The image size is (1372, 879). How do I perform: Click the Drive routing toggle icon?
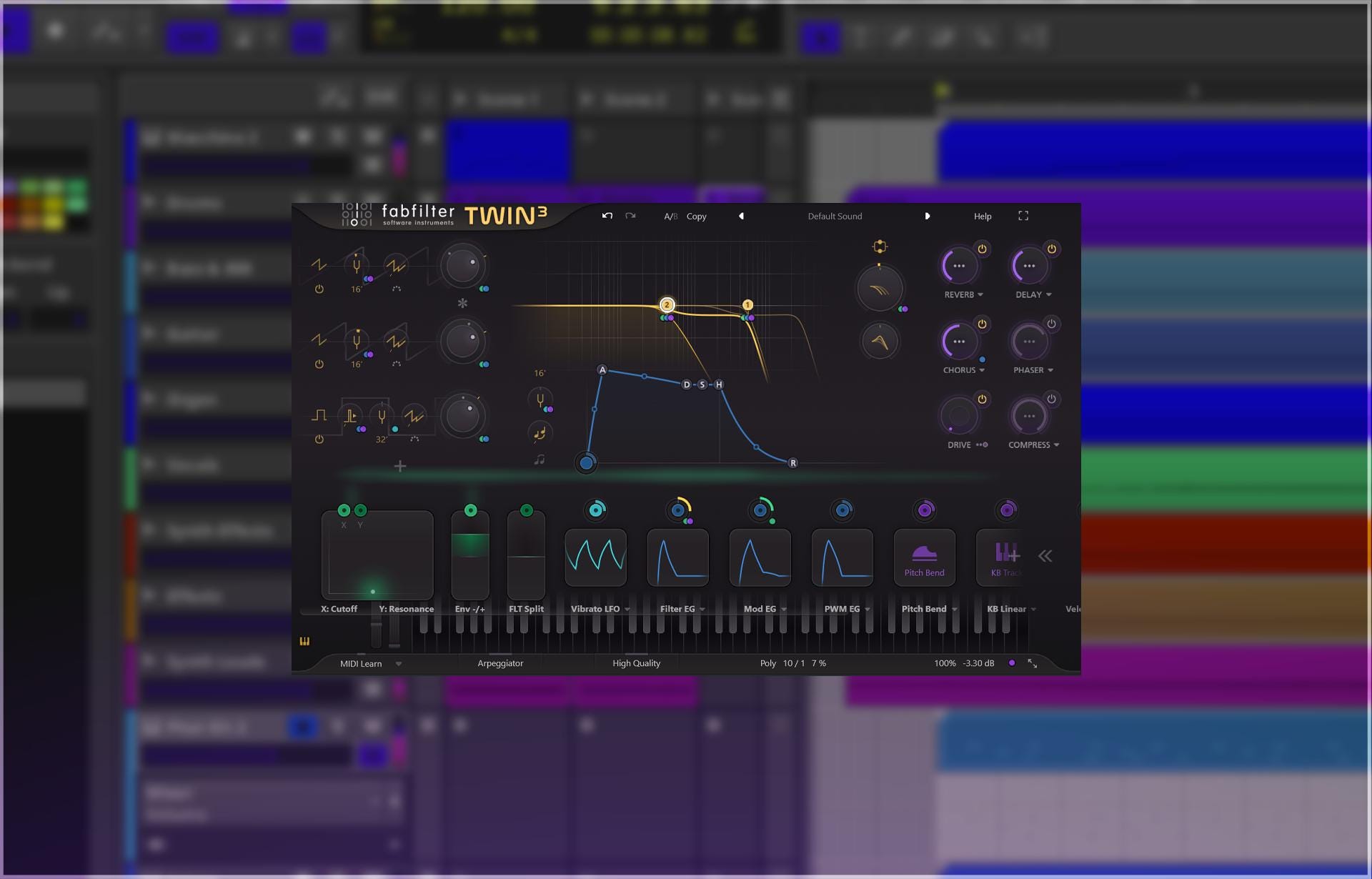(983, 445)
